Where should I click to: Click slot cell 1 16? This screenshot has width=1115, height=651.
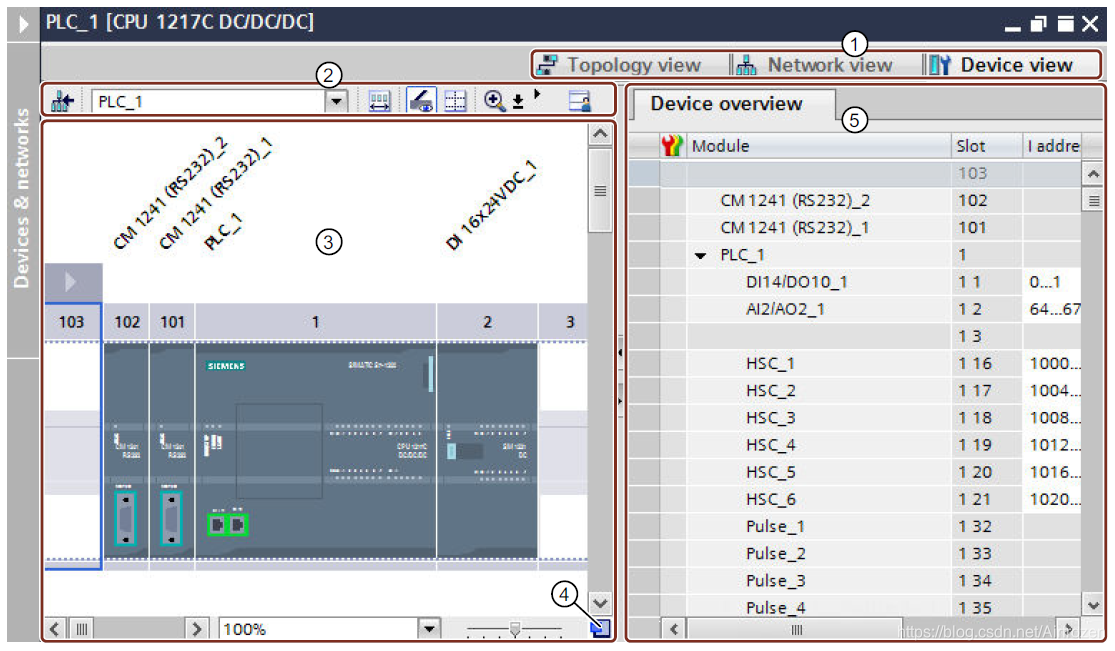point(988,364)
